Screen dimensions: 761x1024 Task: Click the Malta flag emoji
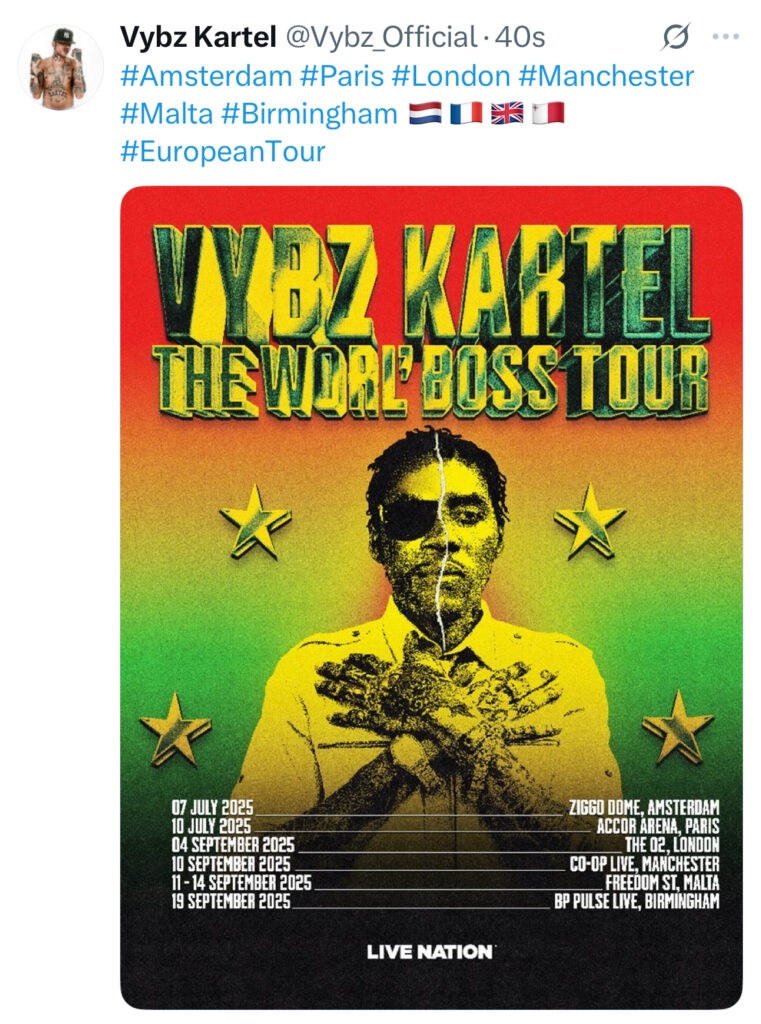pyautogui.click(x=548, y=114)
